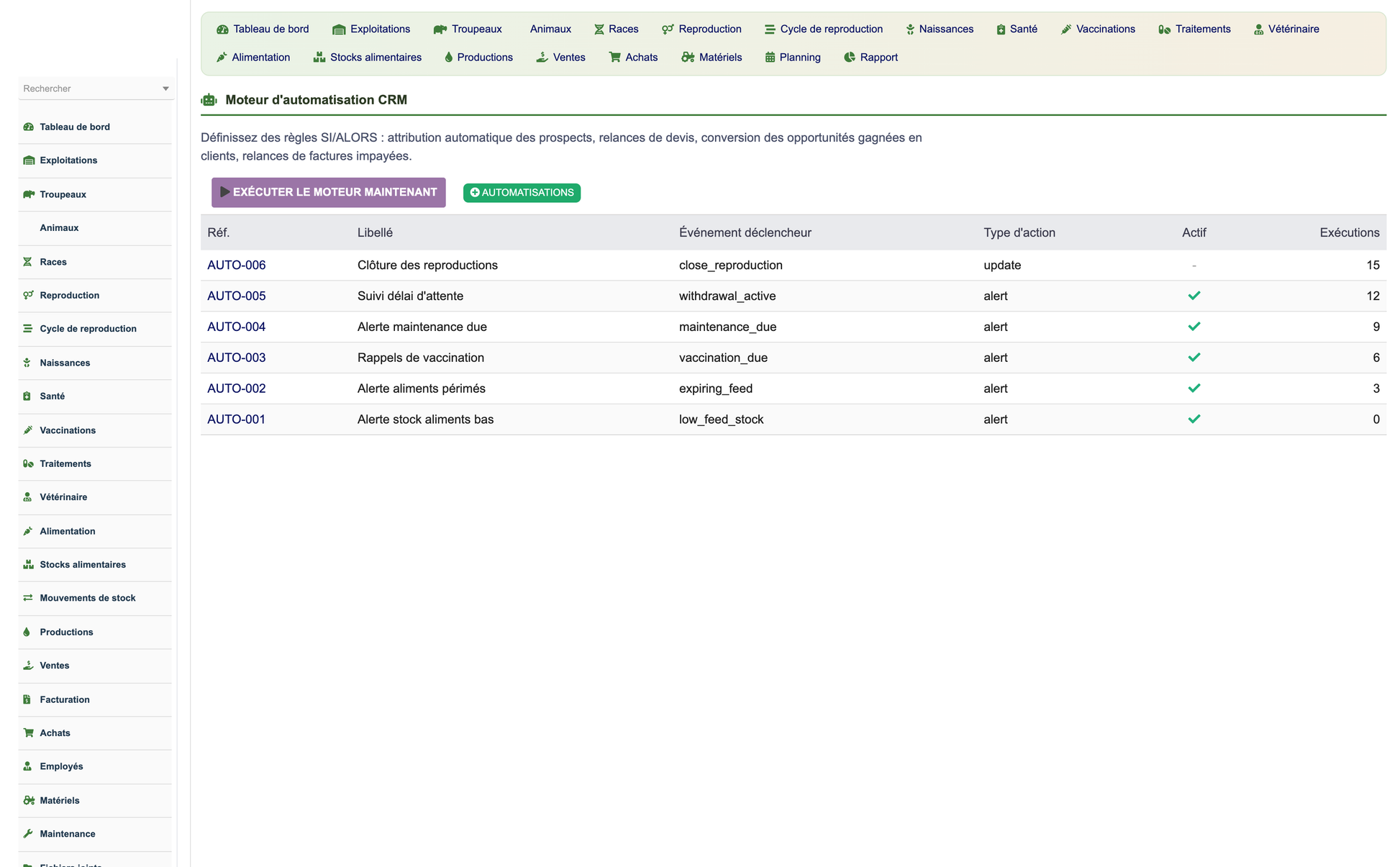Sort by Événement déclencheur column header
The image size is (1400, 867).
pyautogui.click(x=745, y=233)
